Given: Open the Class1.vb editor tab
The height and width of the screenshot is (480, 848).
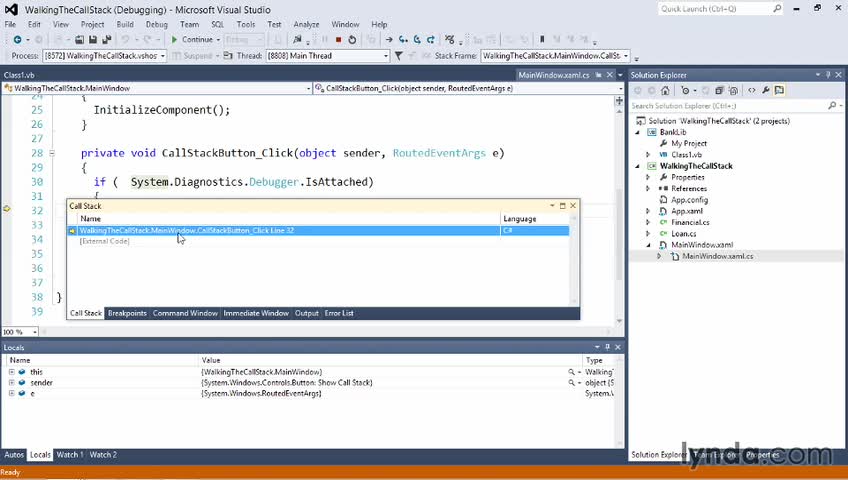Looking at the screenshot, I should [19, 75].
